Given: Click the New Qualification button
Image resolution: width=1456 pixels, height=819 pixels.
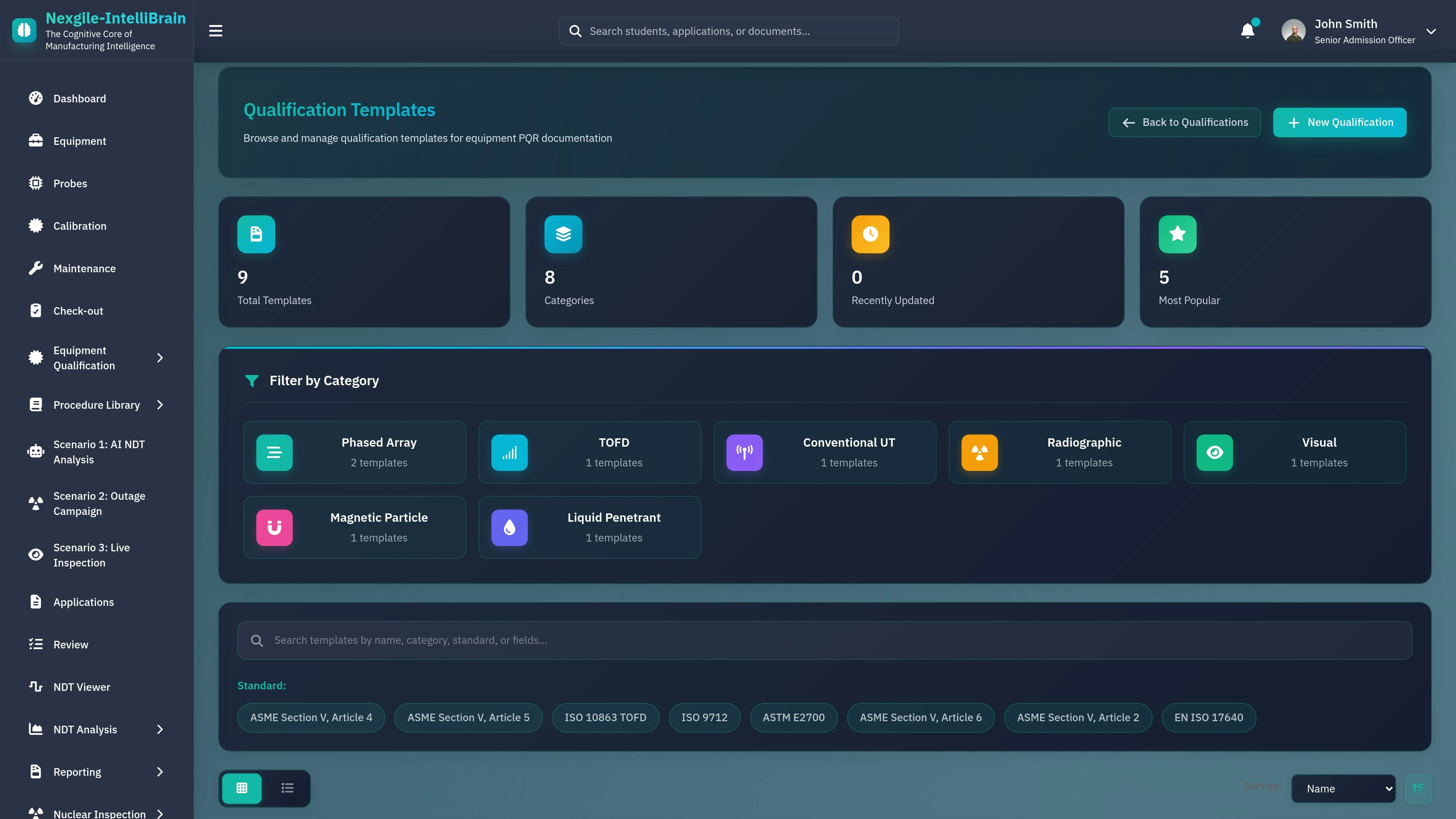Looking at the screenshot, I should [x=1339, y=122].
